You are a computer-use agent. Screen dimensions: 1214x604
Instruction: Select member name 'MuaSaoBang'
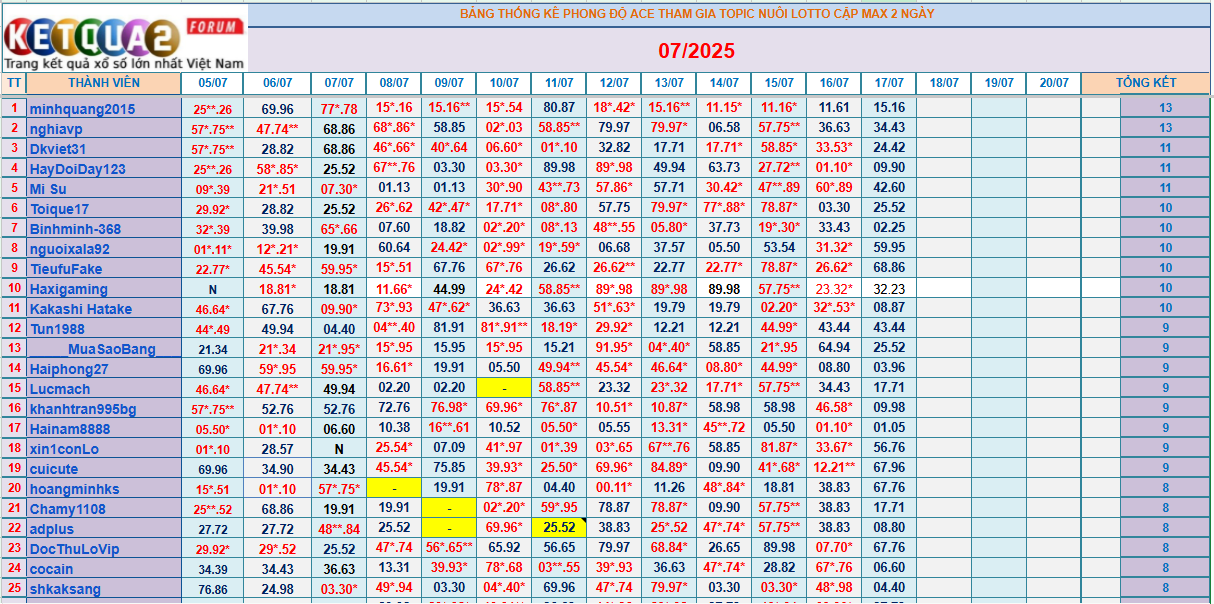point(112,349)
